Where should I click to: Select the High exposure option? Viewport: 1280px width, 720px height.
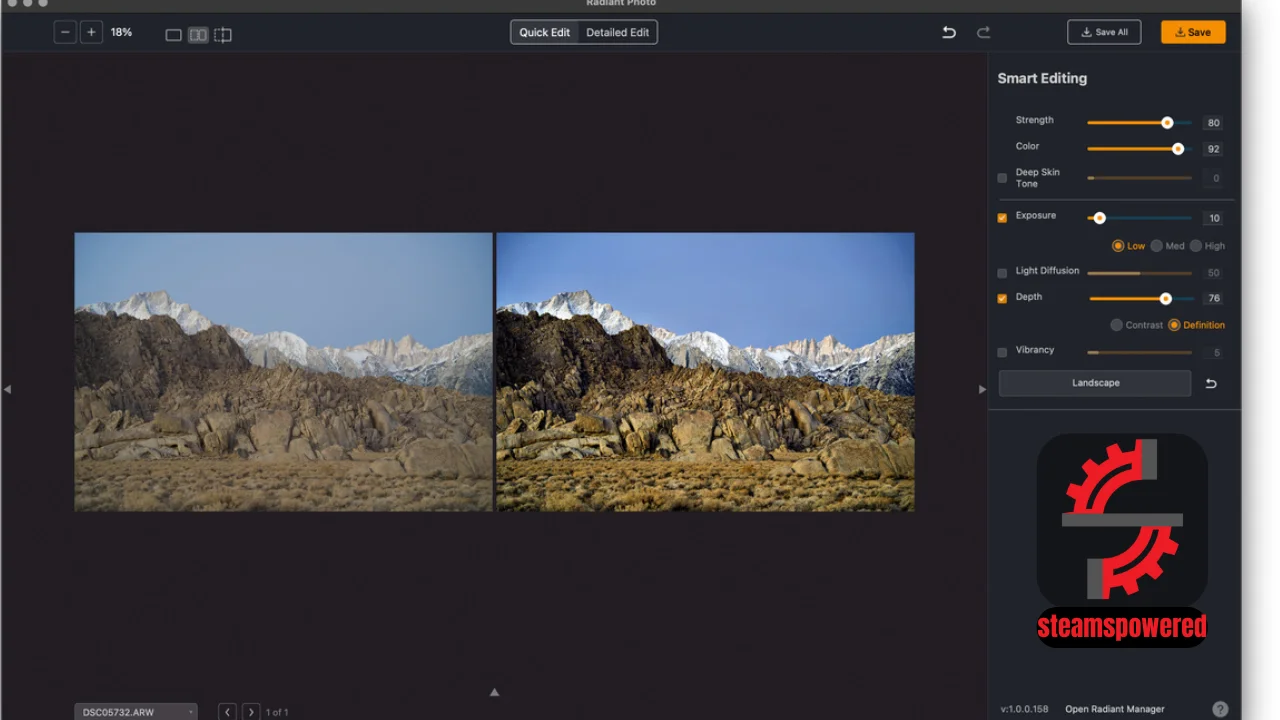click(1195, 246)
